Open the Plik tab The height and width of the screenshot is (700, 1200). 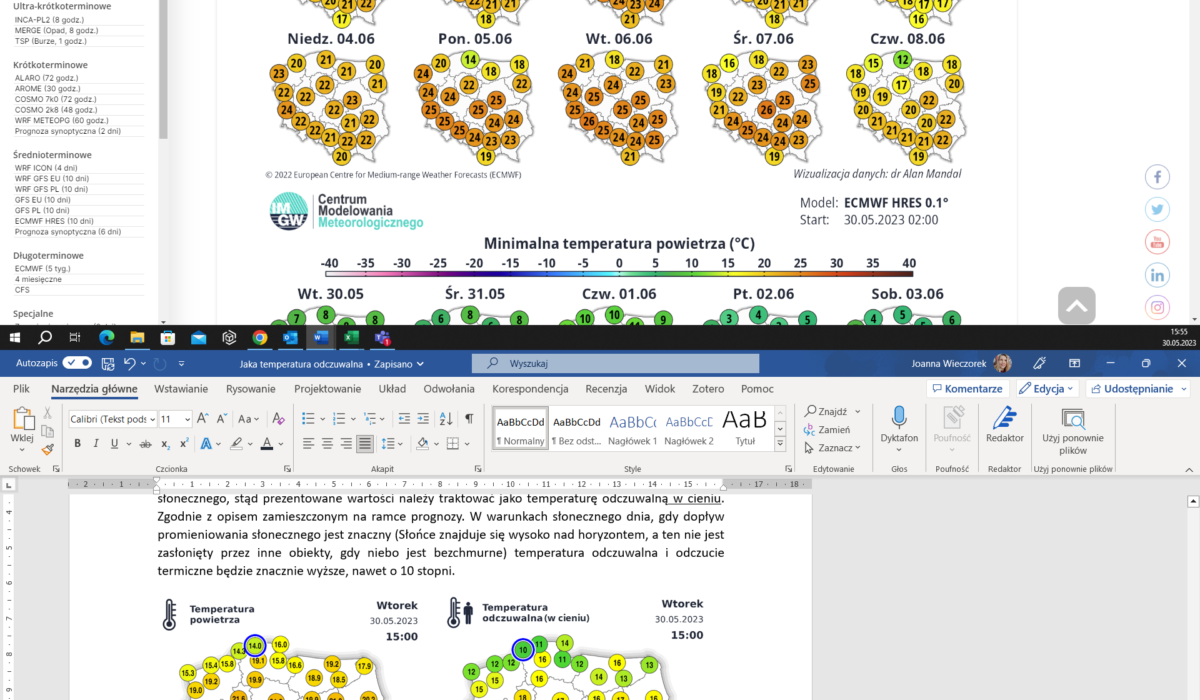pyautogui.click(x=21, y=389)
